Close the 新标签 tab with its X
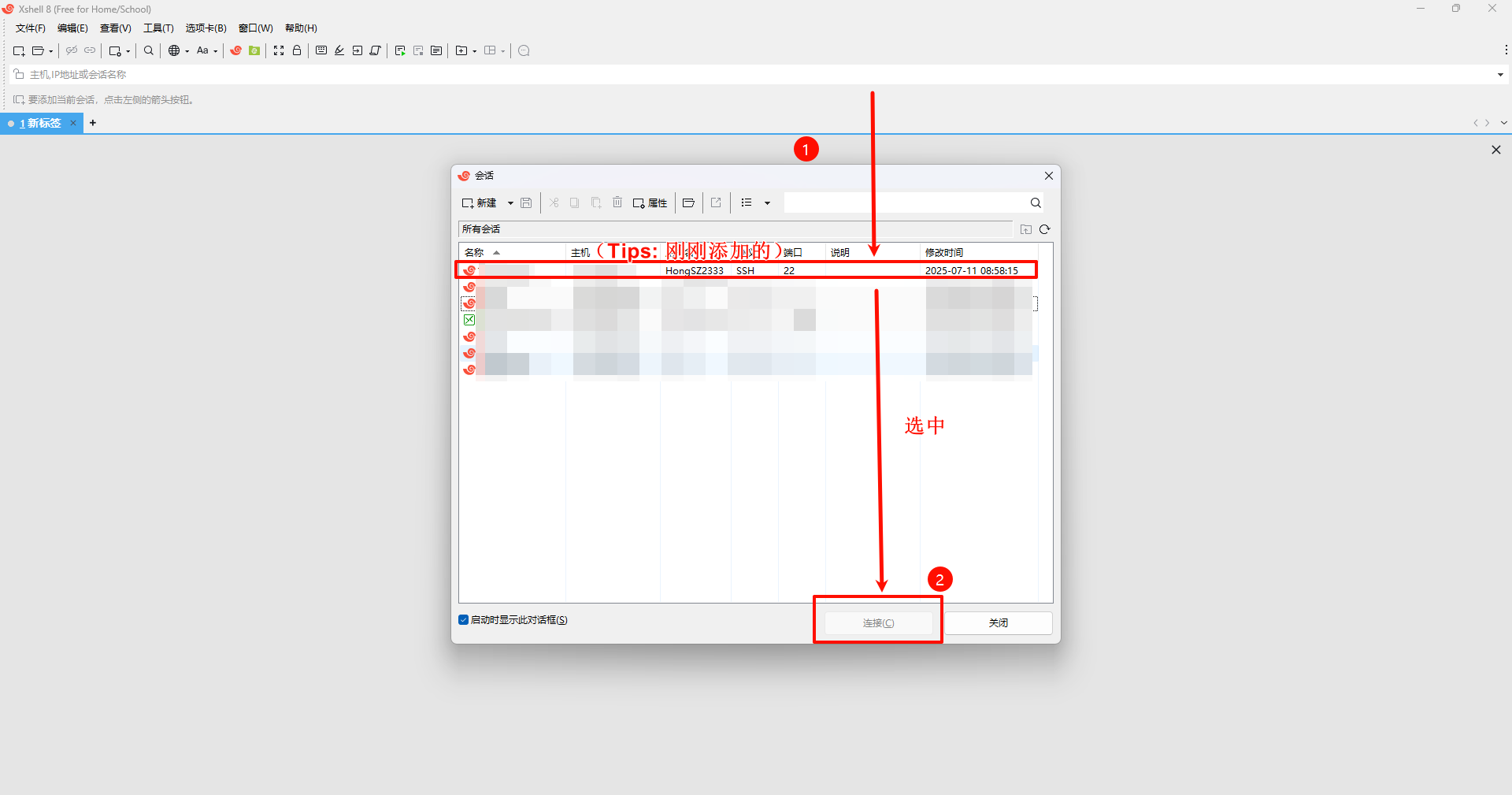1512x795 pixels. click(x=73, y=123)
